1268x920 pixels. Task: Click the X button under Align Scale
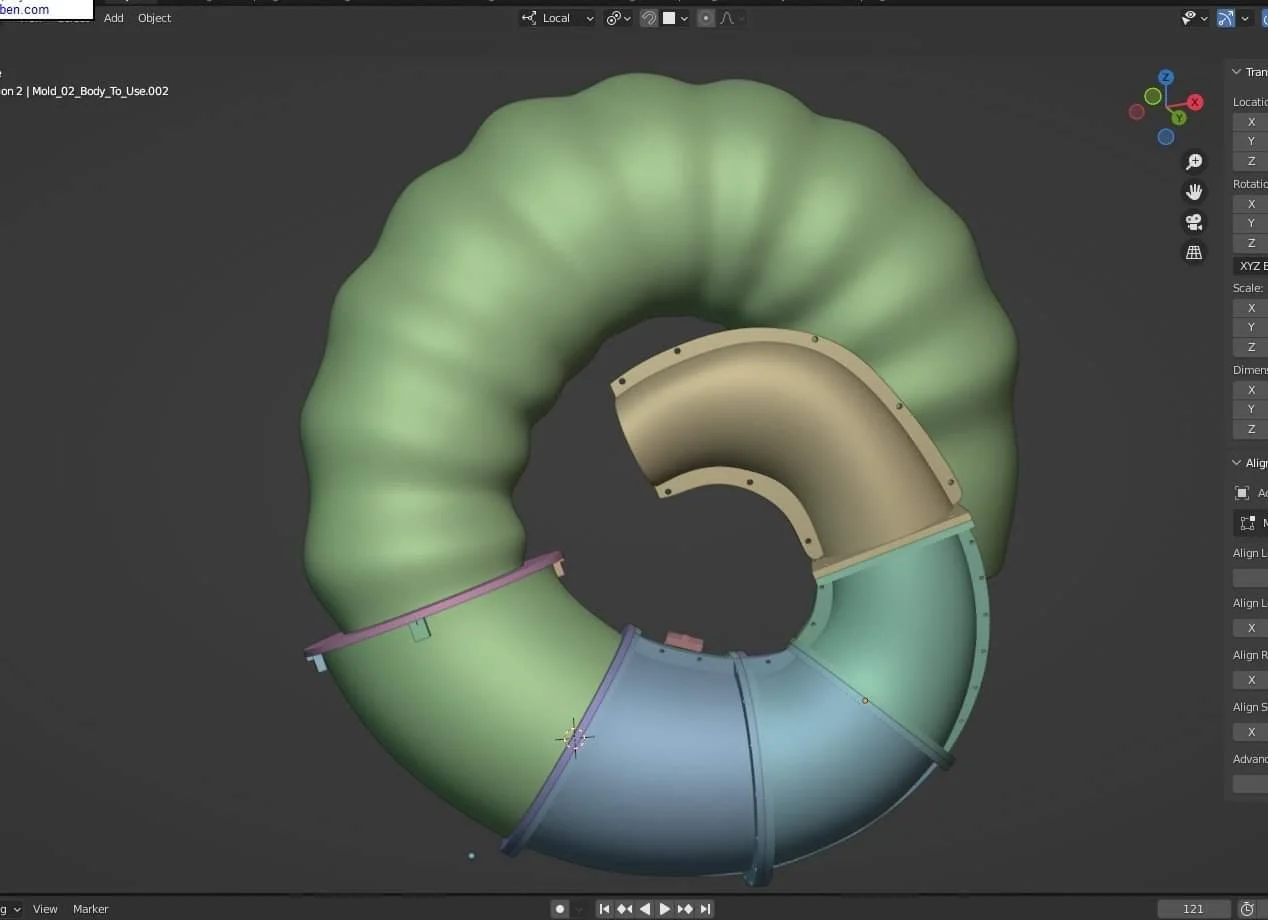1250,732
